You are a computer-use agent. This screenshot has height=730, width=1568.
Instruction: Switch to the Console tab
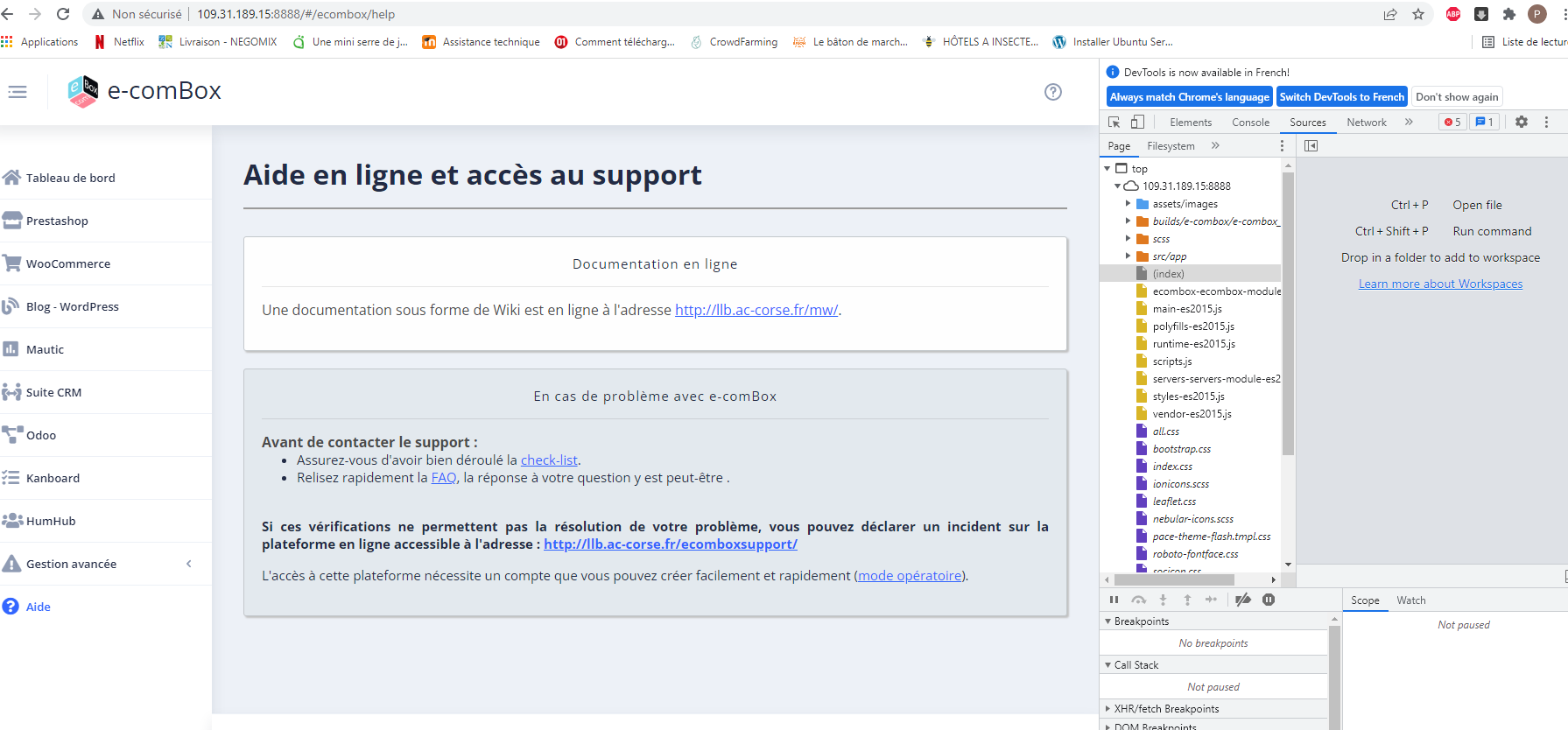click(1250, 123)
